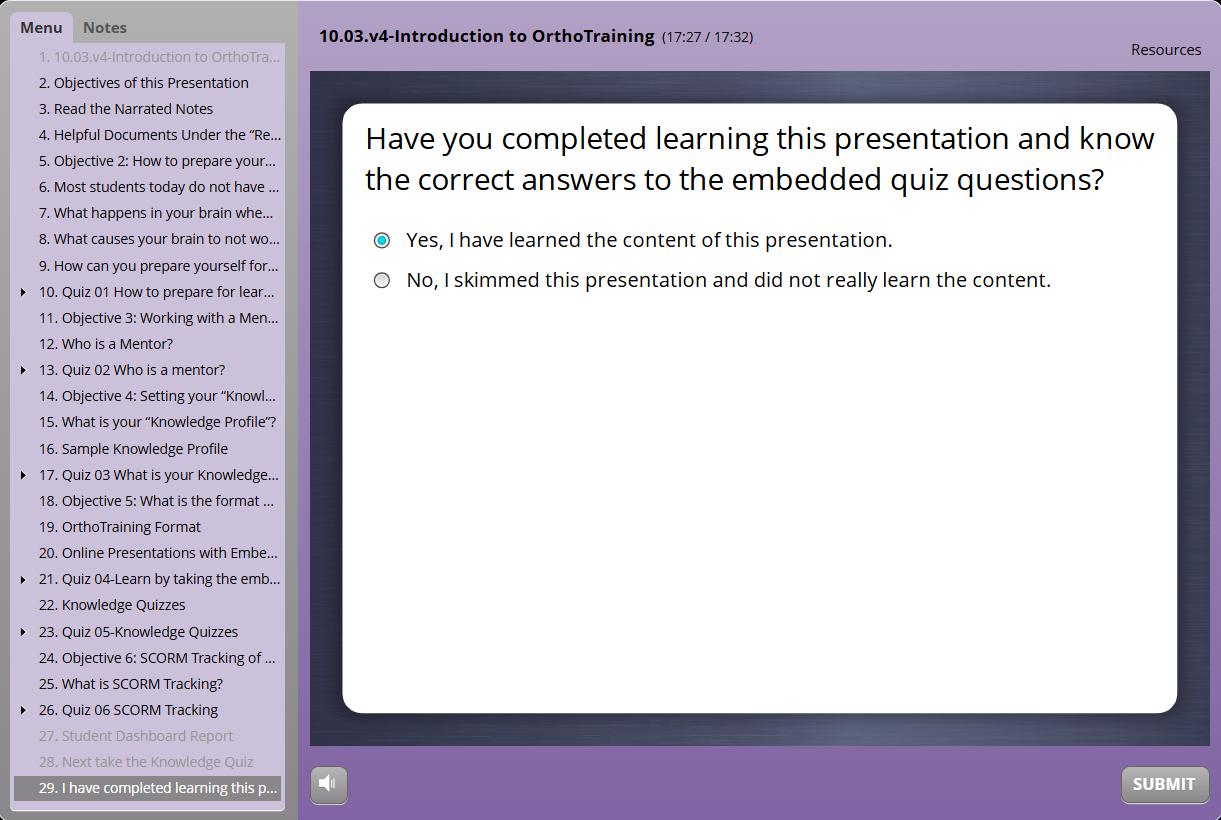Viewport: 1221px width, 820px height.
Task: Expand the Quiz 01 How to prepare item
Action: (x=24, y=292)
